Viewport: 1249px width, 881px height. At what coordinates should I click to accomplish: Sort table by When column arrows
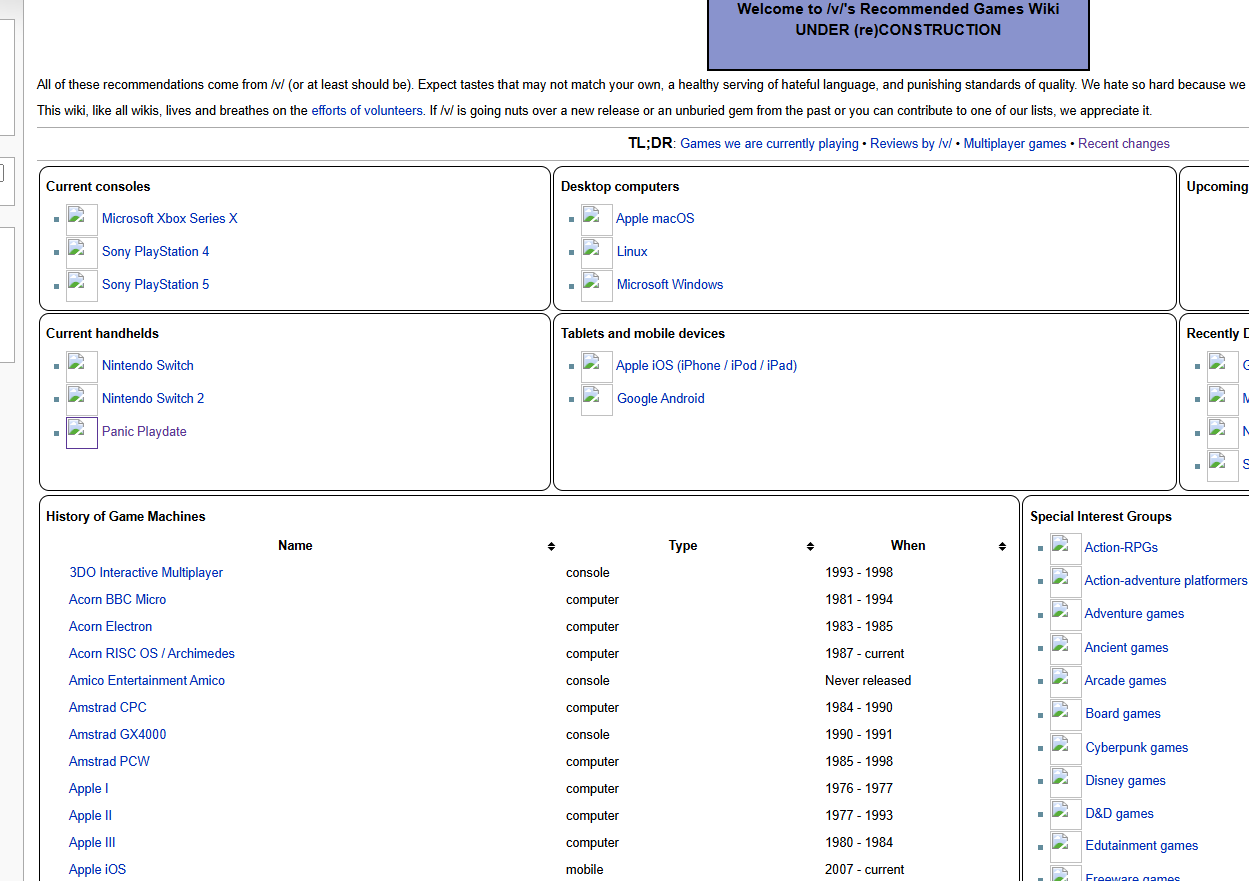1002,546
